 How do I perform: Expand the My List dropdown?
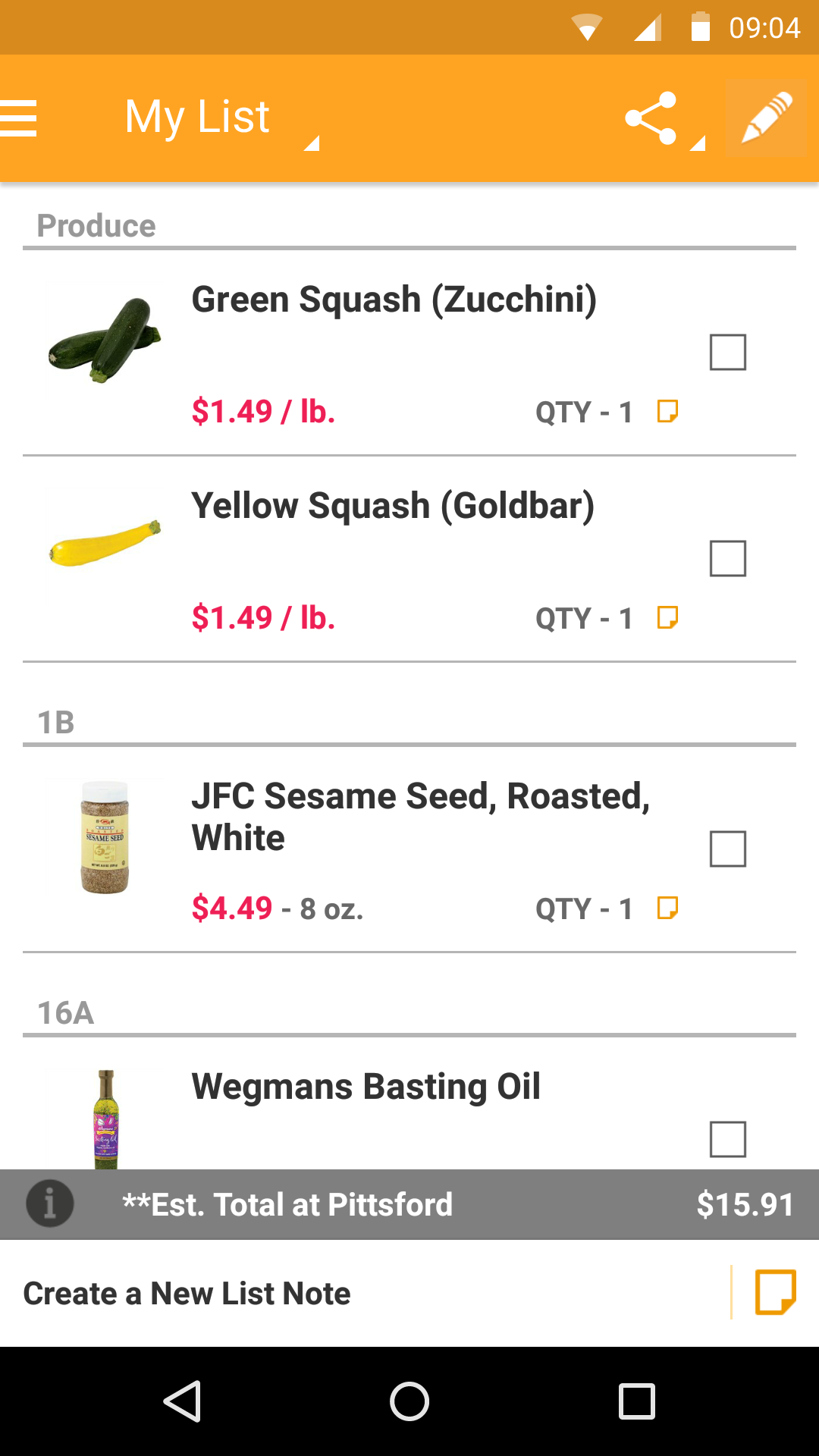pyautogui.click(x=220, y=120)
